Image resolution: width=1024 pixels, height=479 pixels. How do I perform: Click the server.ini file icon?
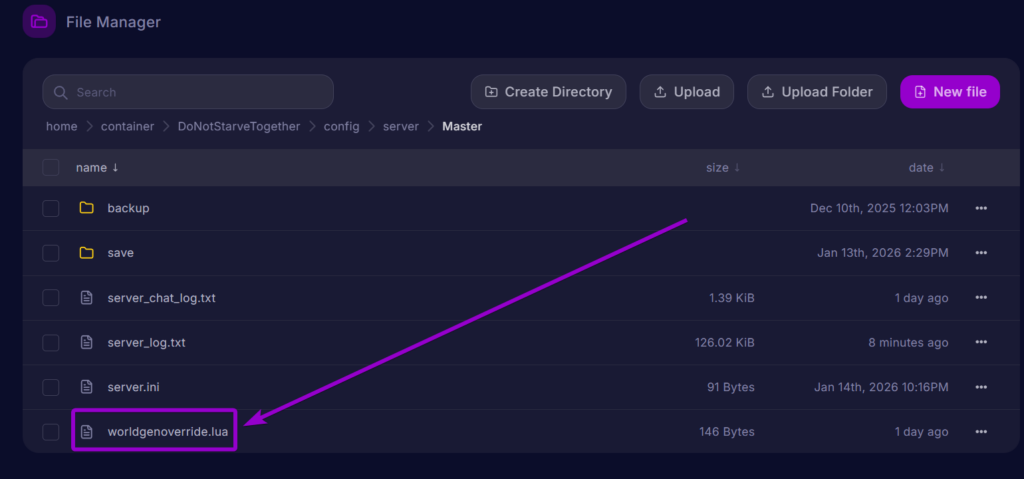click(x=86, y=387)
